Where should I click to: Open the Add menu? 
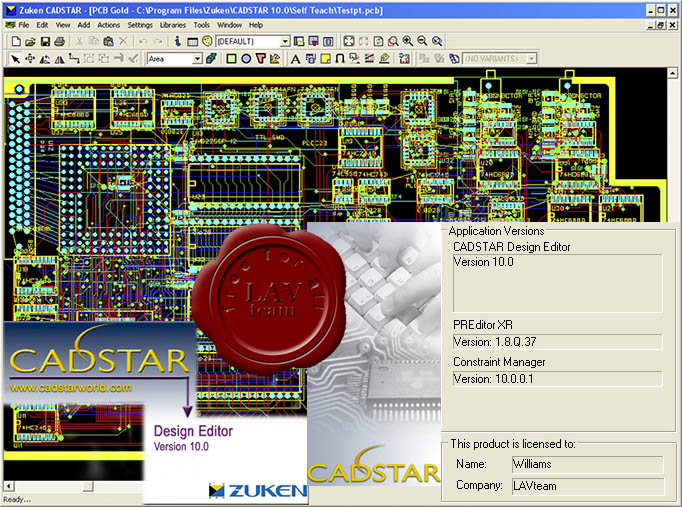84,25
